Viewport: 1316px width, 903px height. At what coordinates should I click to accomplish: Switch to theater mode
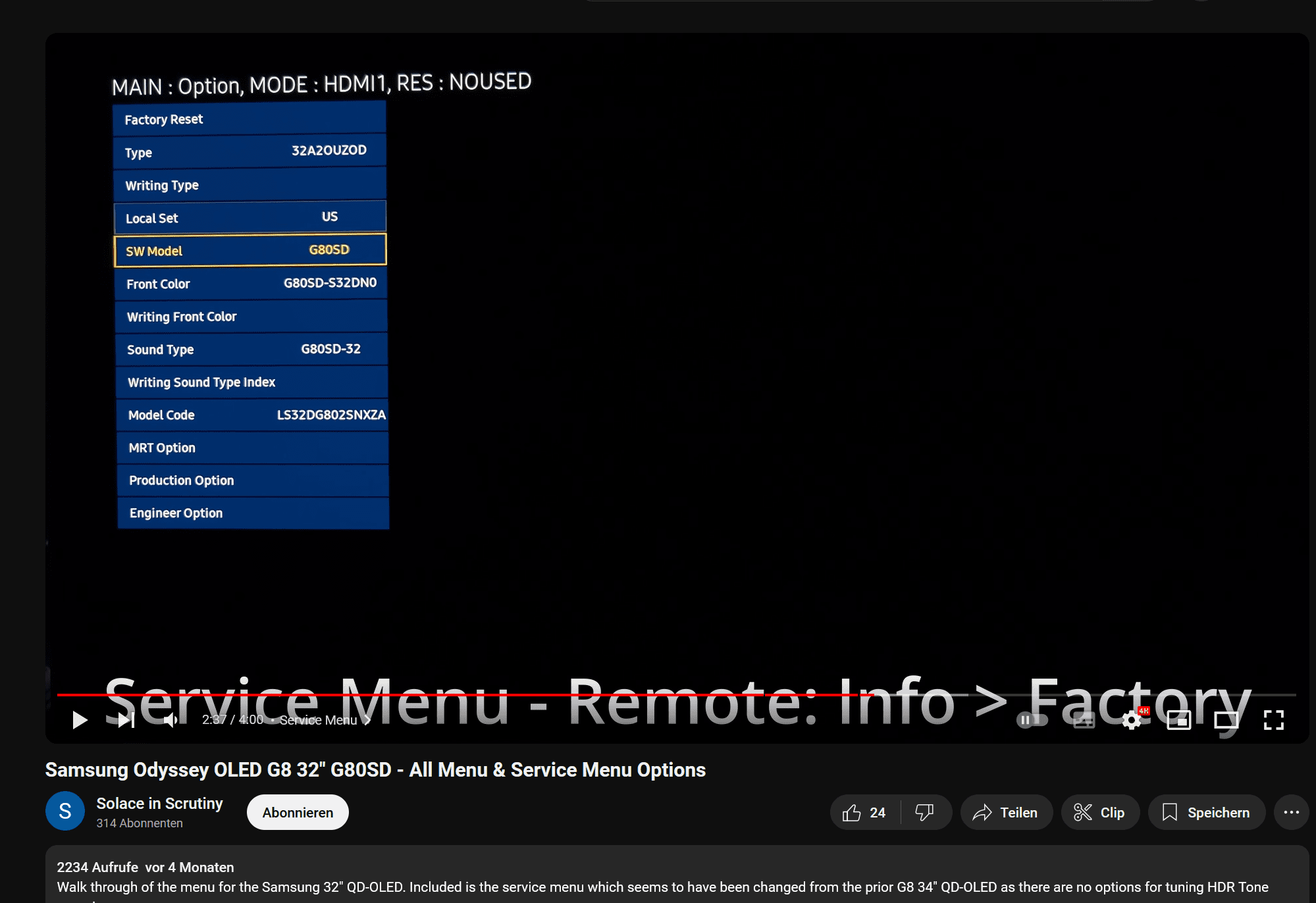pos(1226,721)
